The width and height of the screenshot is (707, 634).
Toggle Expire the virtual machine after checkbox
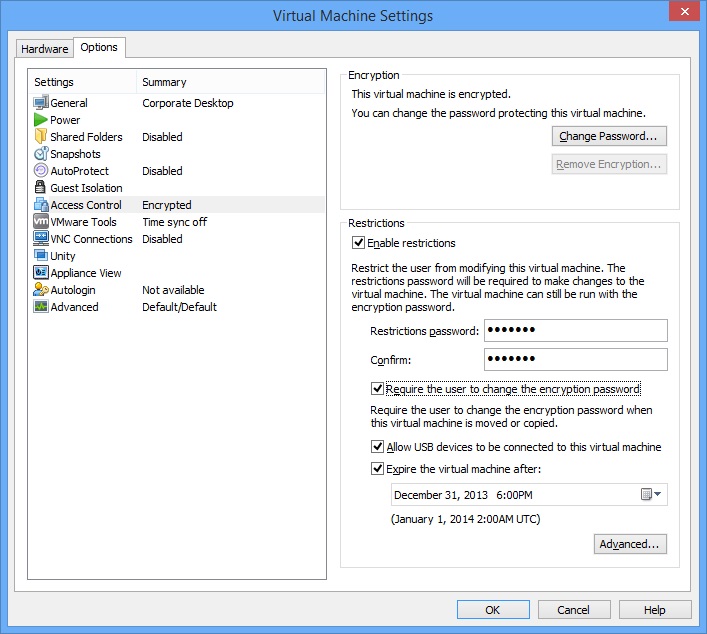pos(377,468)
